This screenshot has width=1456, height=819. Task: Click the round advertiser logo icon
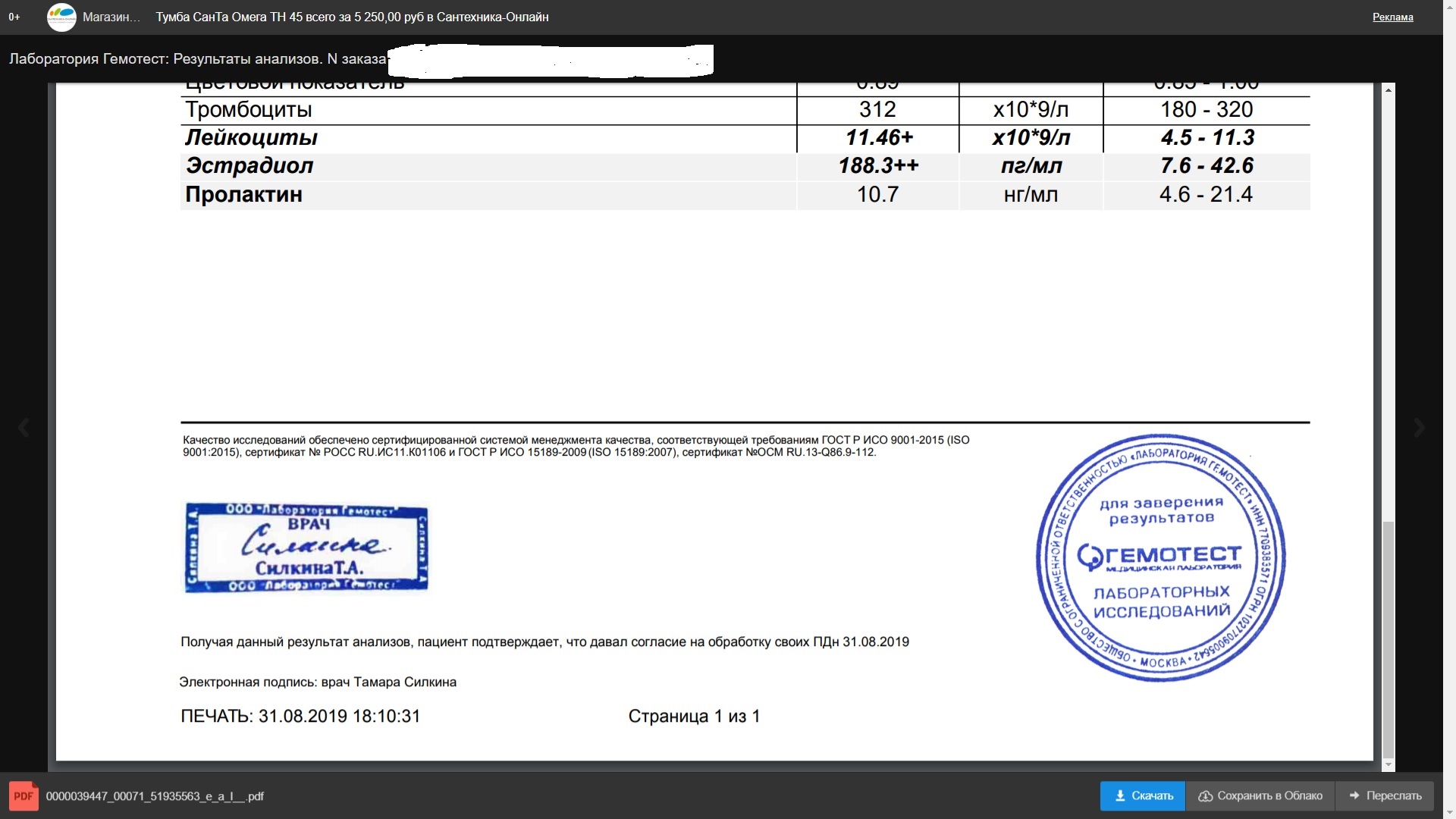click(61, 17)
